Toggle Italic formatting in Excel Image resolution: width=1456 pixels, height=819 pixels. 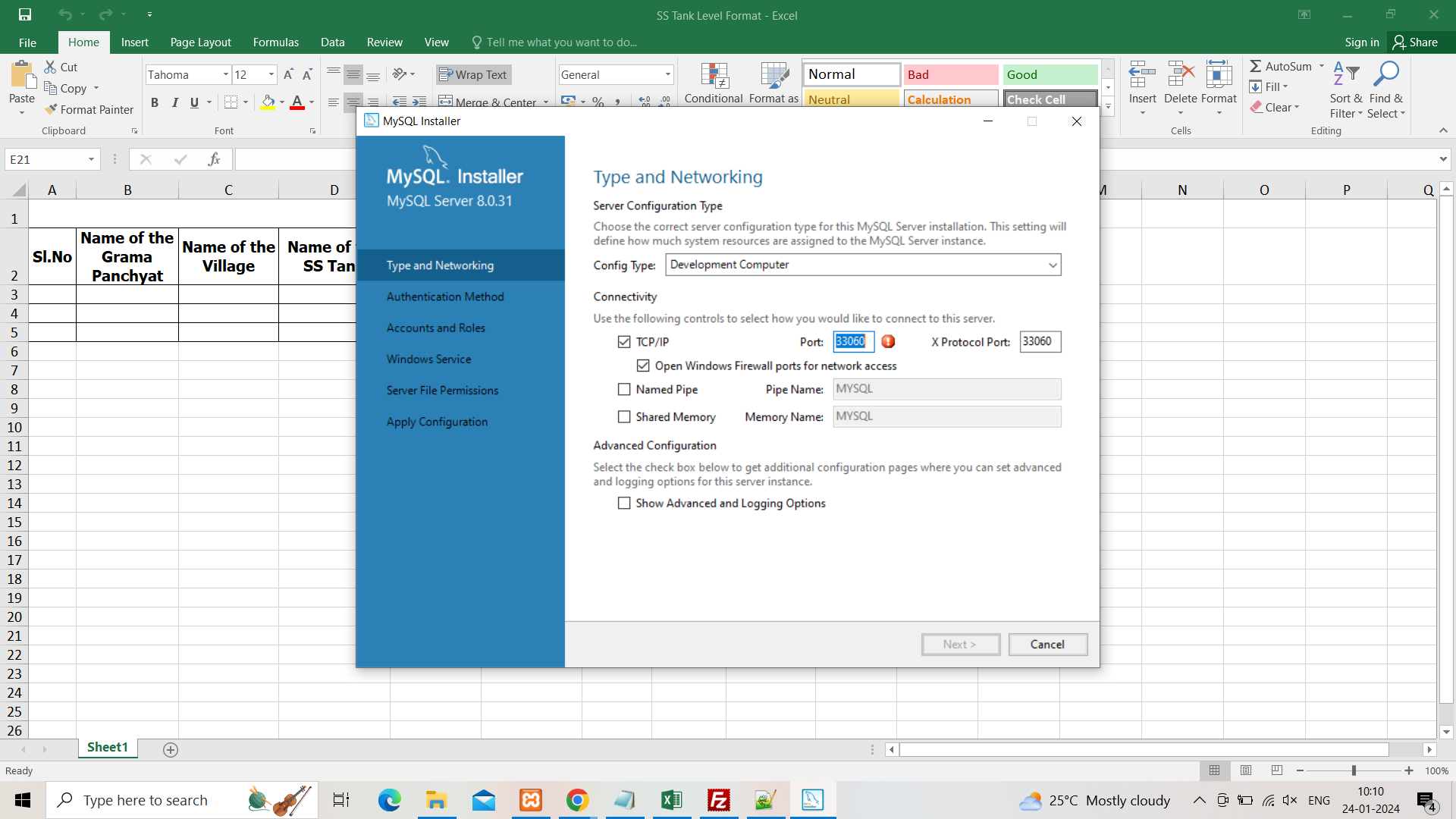click(x=175, y=102)
